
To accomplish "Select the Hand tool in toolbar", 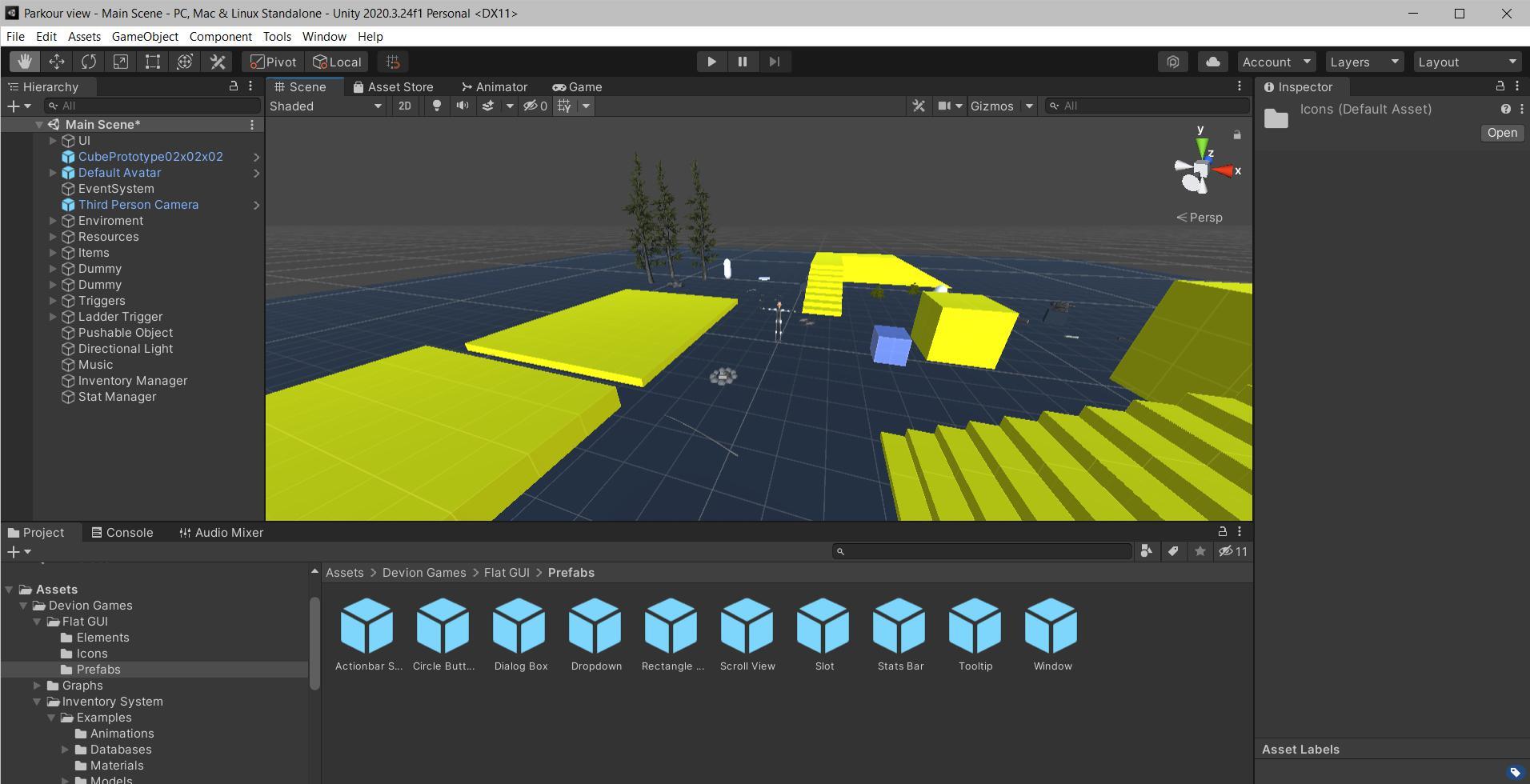I will pos(25,62).
